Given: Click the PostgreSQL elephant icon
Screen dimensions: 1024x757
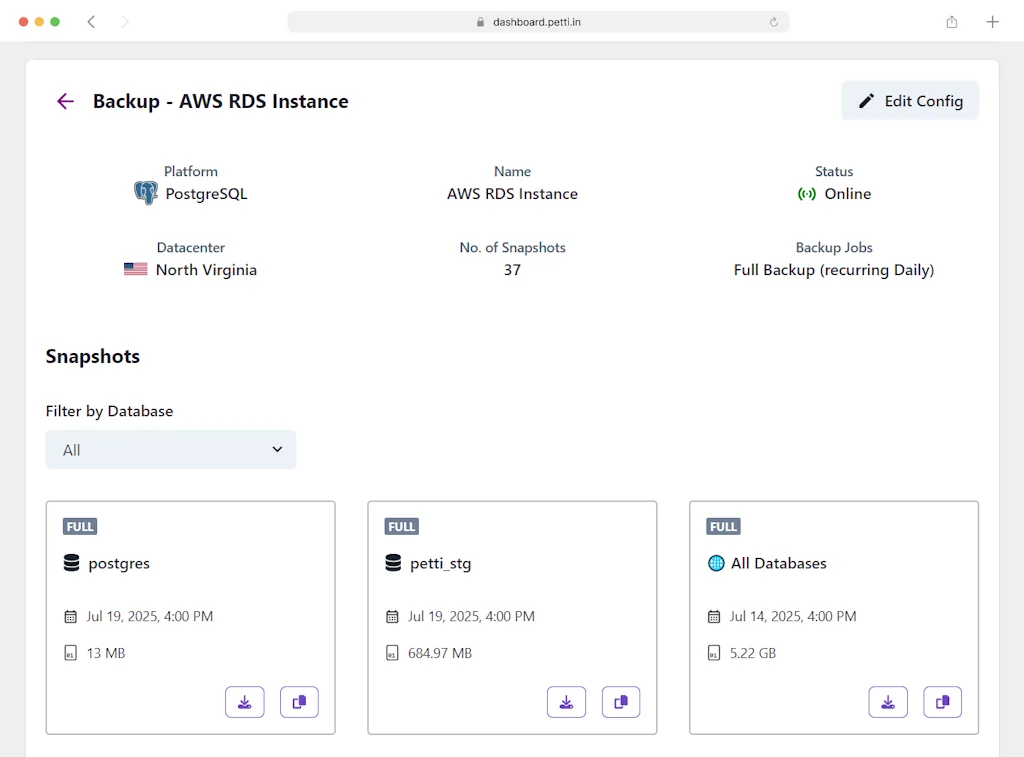Looking at the screenshot, I should (146, 193).
